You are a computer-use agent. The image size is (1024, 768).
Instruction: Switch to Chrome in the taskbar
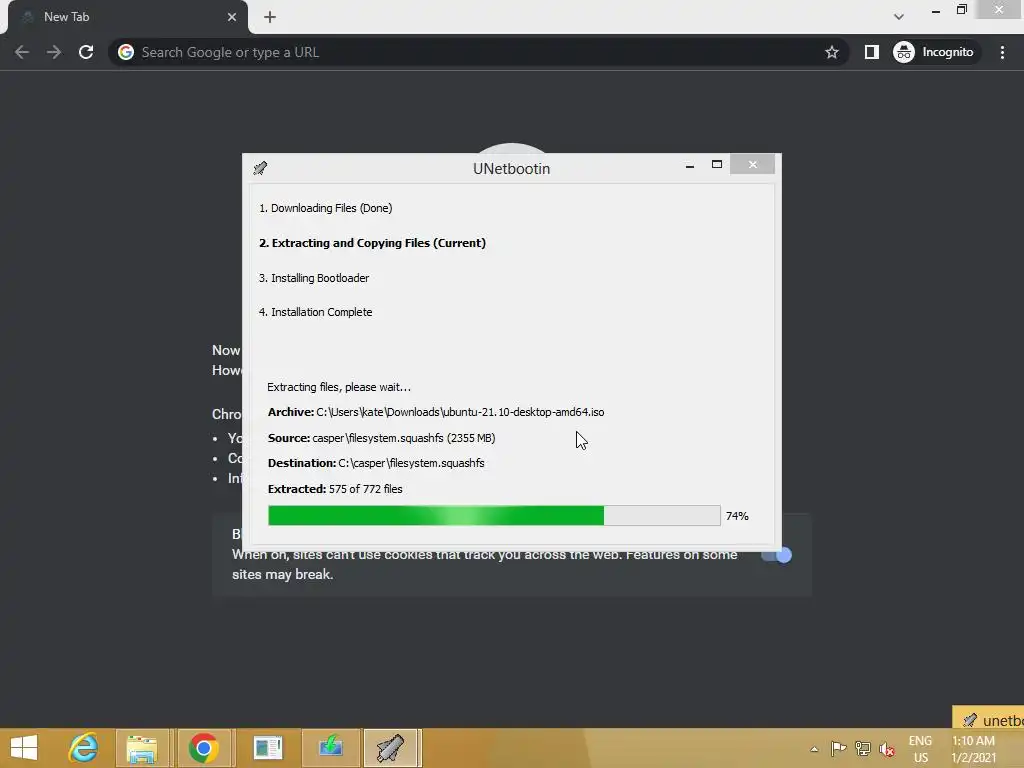coord(204,748)
